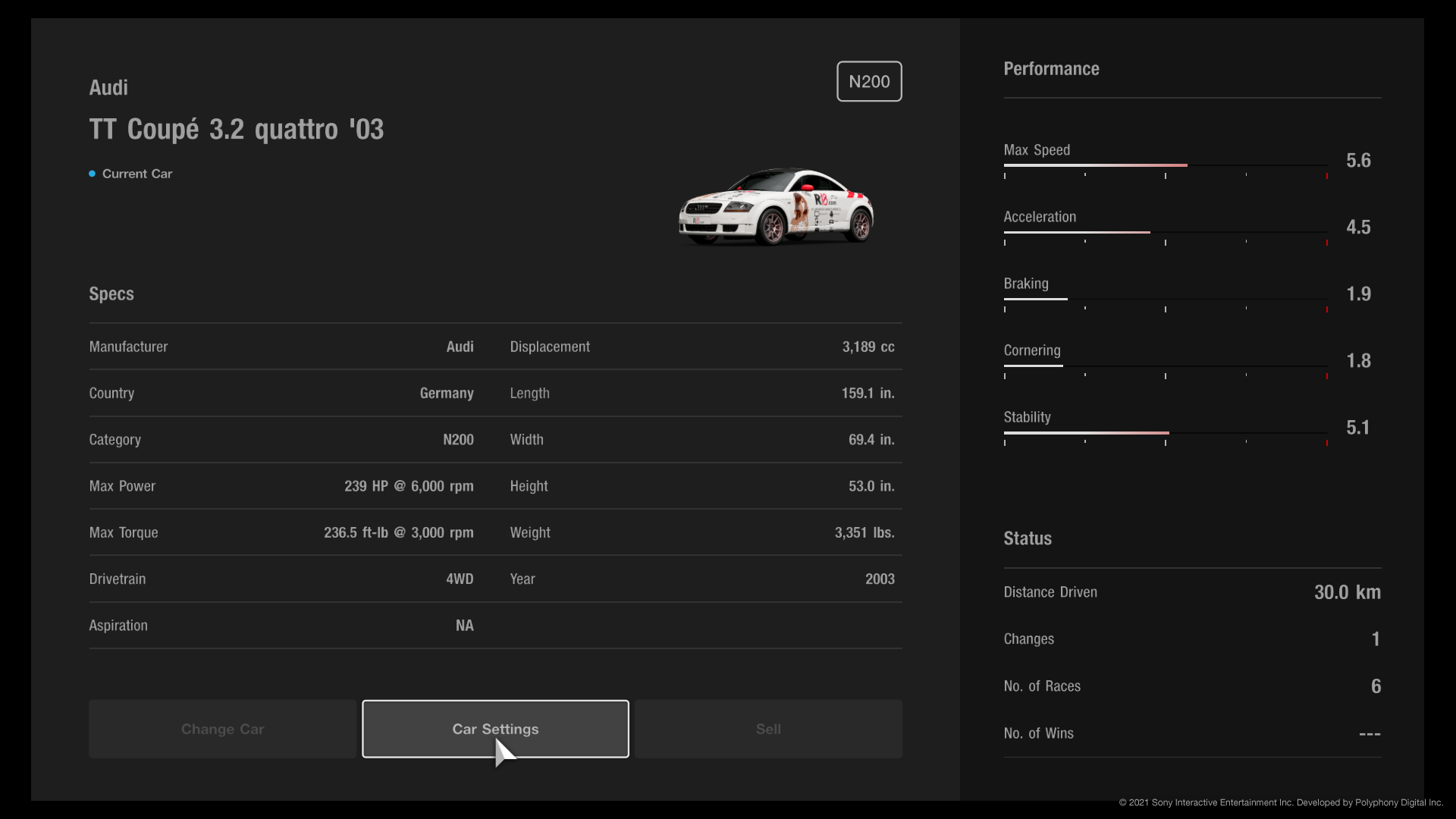Click the Stability performance bar

click(1166, 432)
